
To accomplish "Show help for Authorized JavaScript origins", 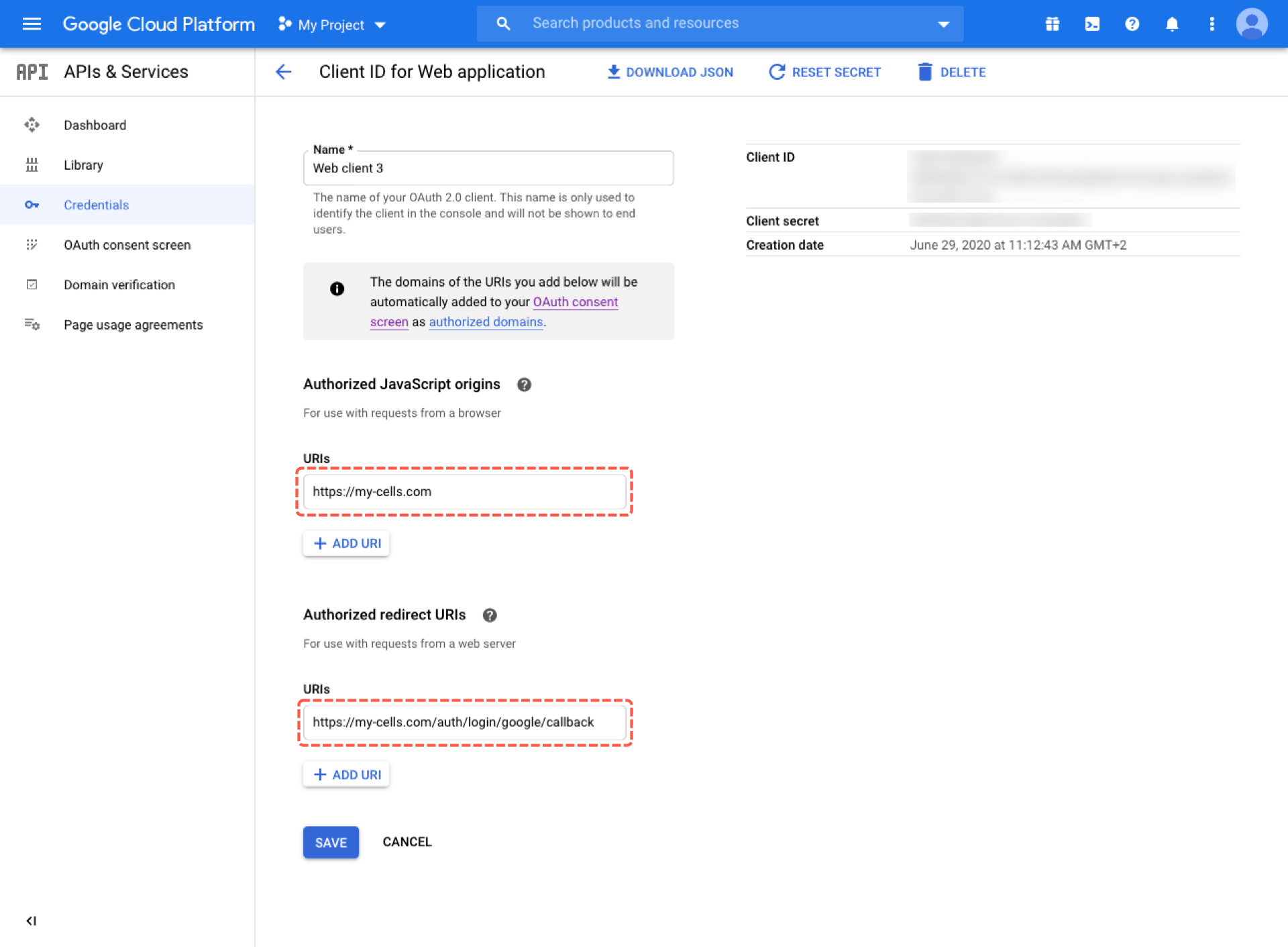I will pyautogui.click(x=524, y=385).
